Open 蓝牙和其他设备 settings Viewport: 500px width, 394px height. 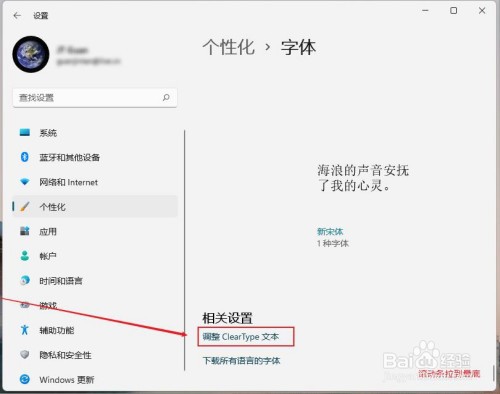[95, 157]
